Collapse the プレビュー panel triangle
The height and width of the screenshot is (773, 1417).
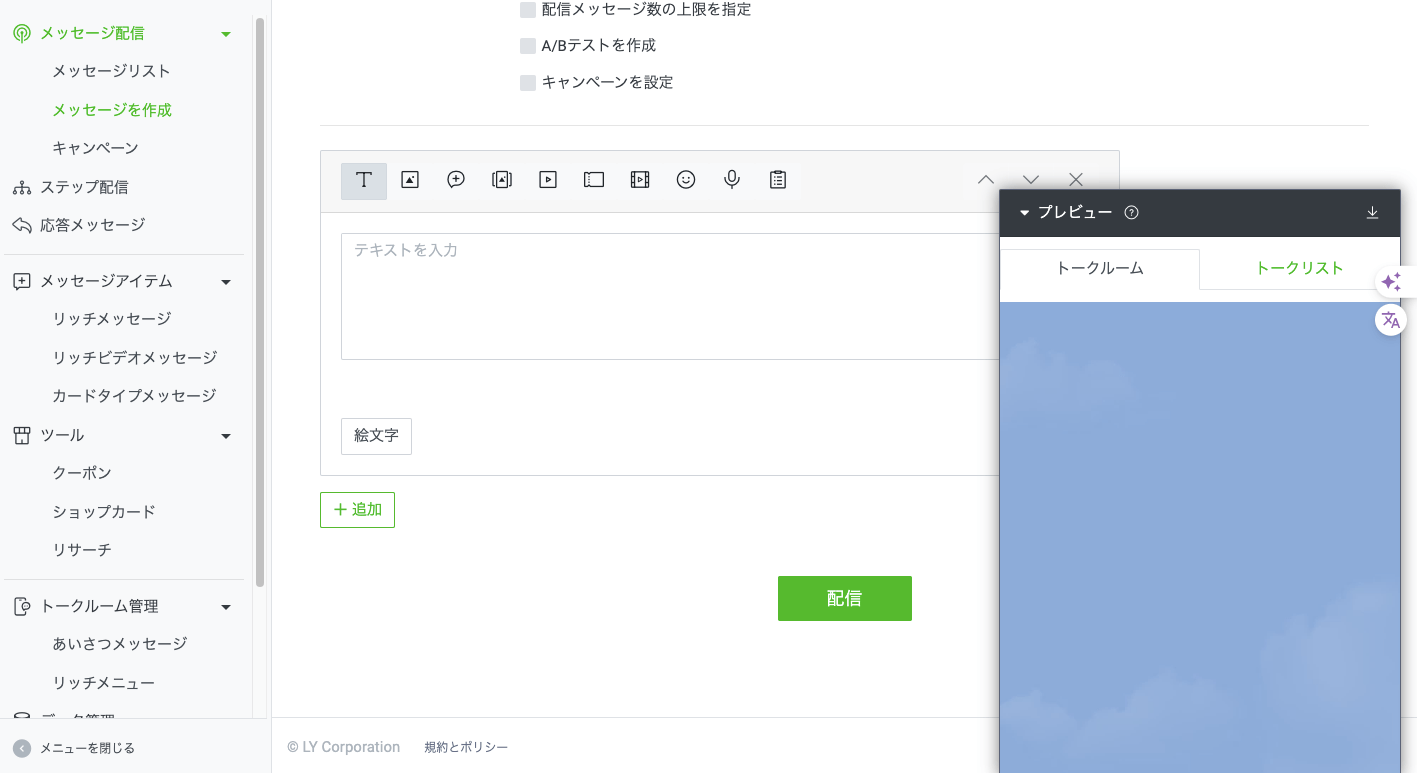point(1024,213)
